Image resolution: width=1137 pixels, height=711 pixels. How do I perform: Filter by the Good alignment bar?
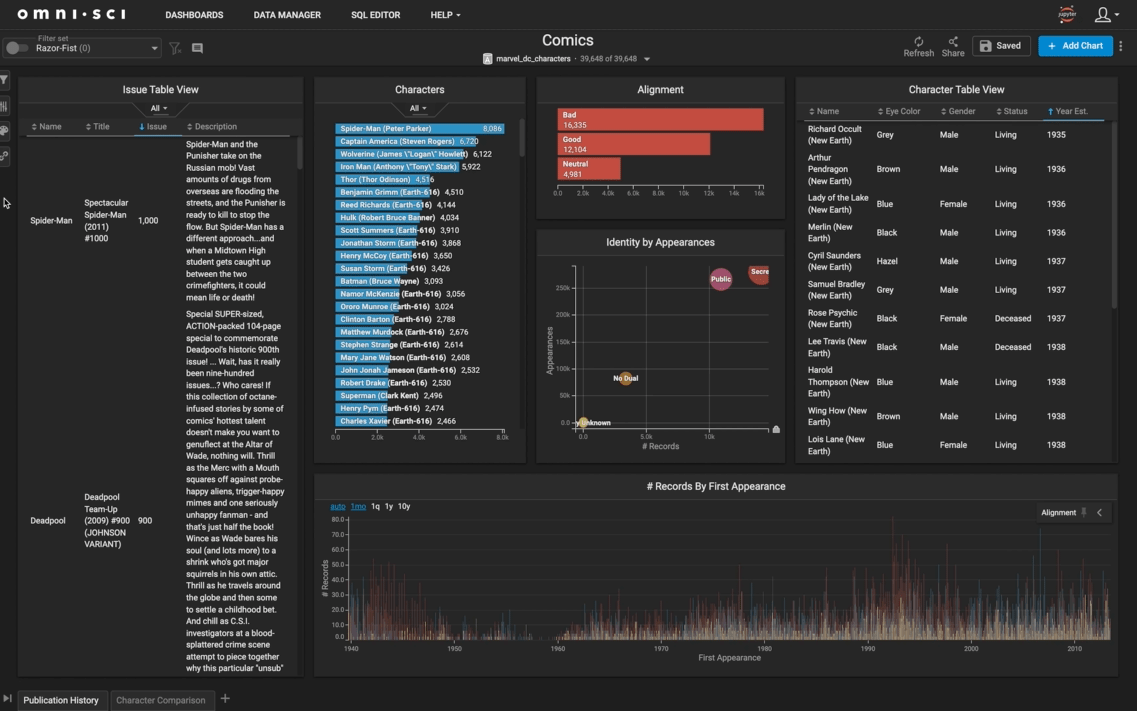(634, 144)
